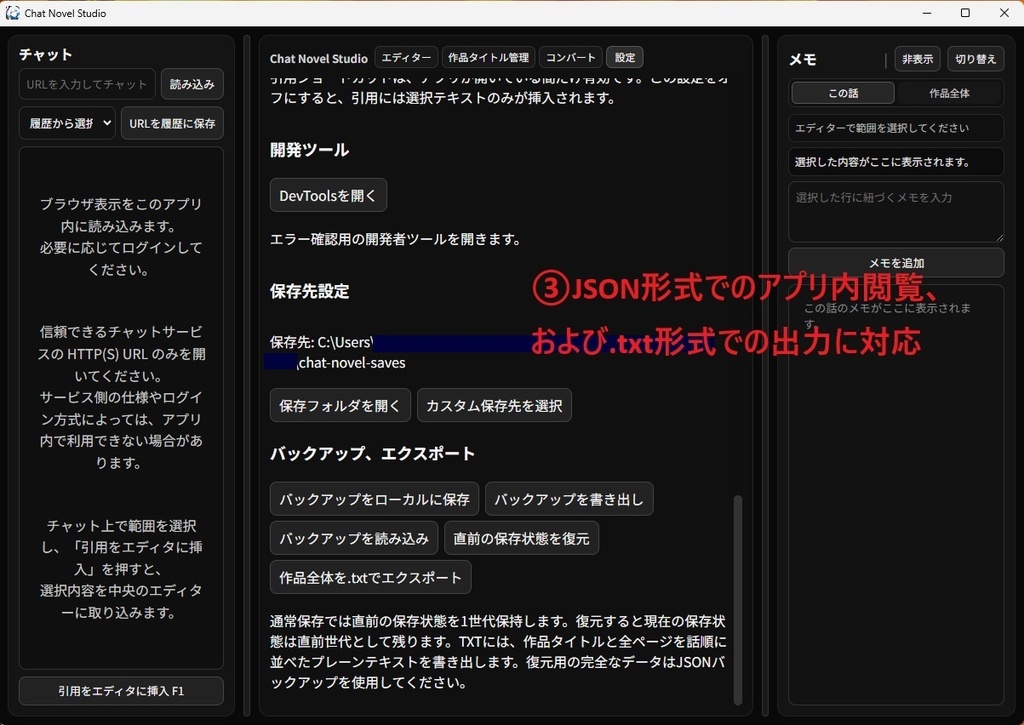The height and width of the screenshot is (725, 1024).
Task: Close the Chat Novel Studio window
Action: (1004, 13)
